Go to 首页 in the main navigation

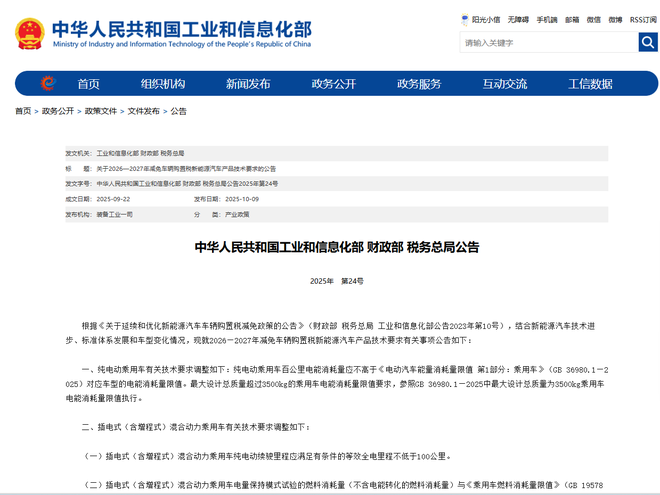(x=89, y=83)
